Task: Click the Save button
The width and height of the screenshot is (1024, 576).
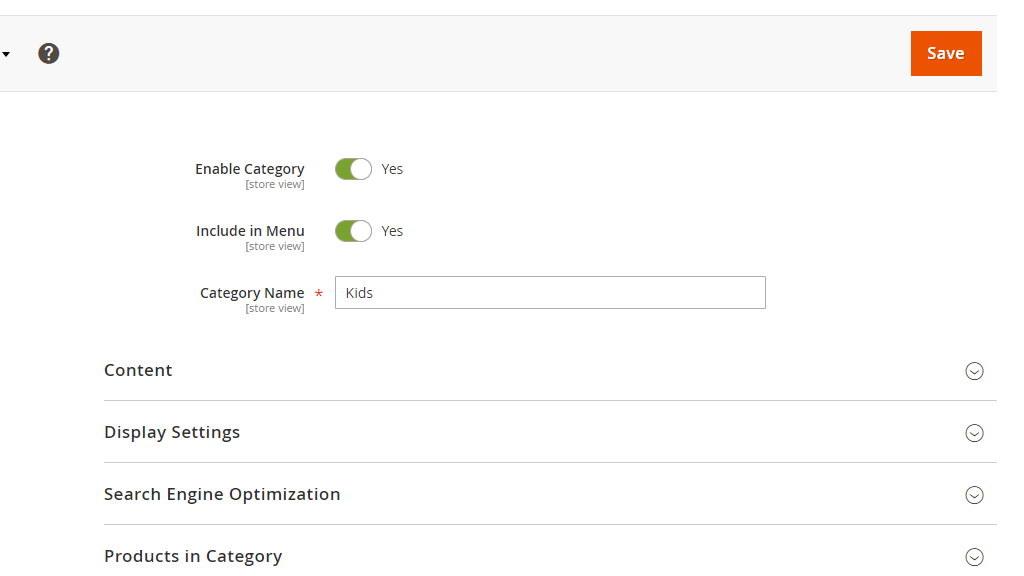Action: point(945,53)
